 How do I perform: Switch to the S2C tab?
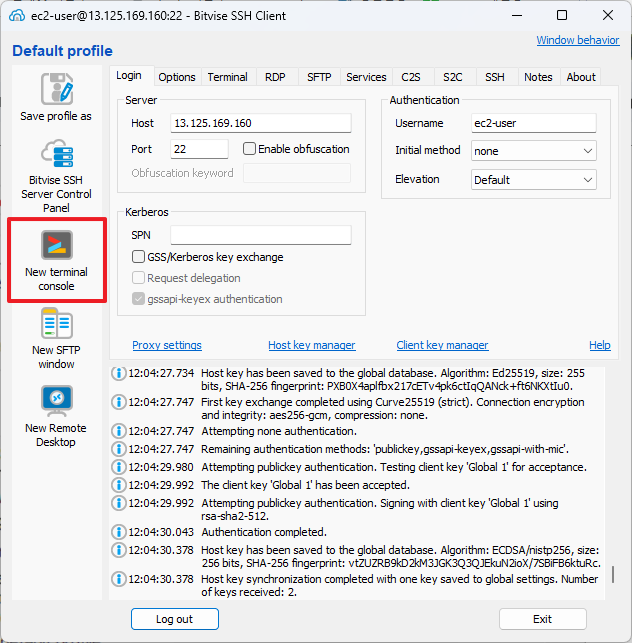tap(453, 77)
